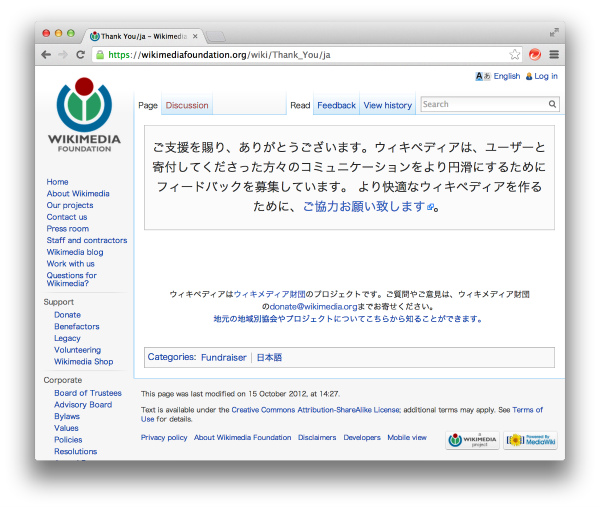Click the Wikimedia Foundation logo

pos(85,115)
